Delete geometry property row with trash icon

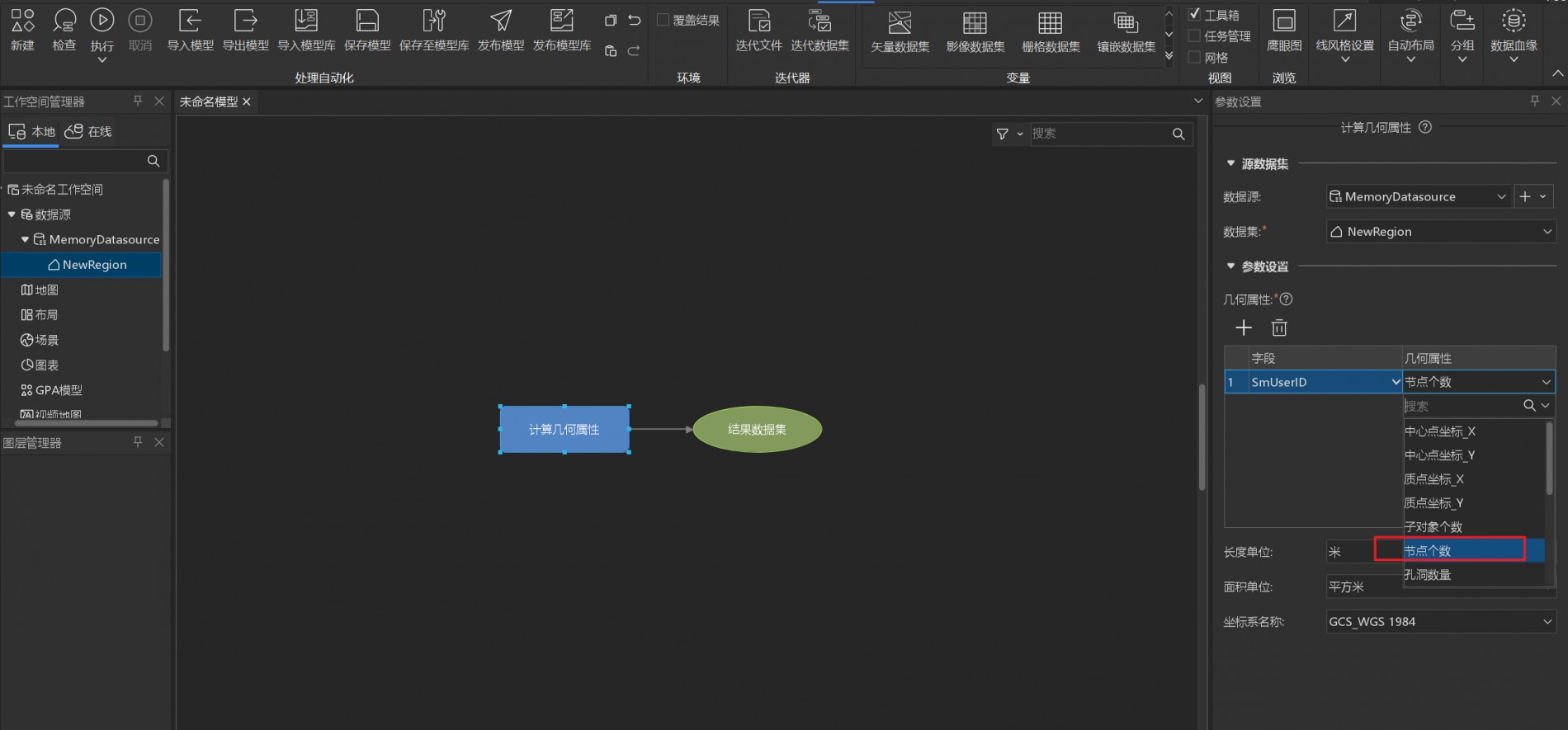point(1279,327)
